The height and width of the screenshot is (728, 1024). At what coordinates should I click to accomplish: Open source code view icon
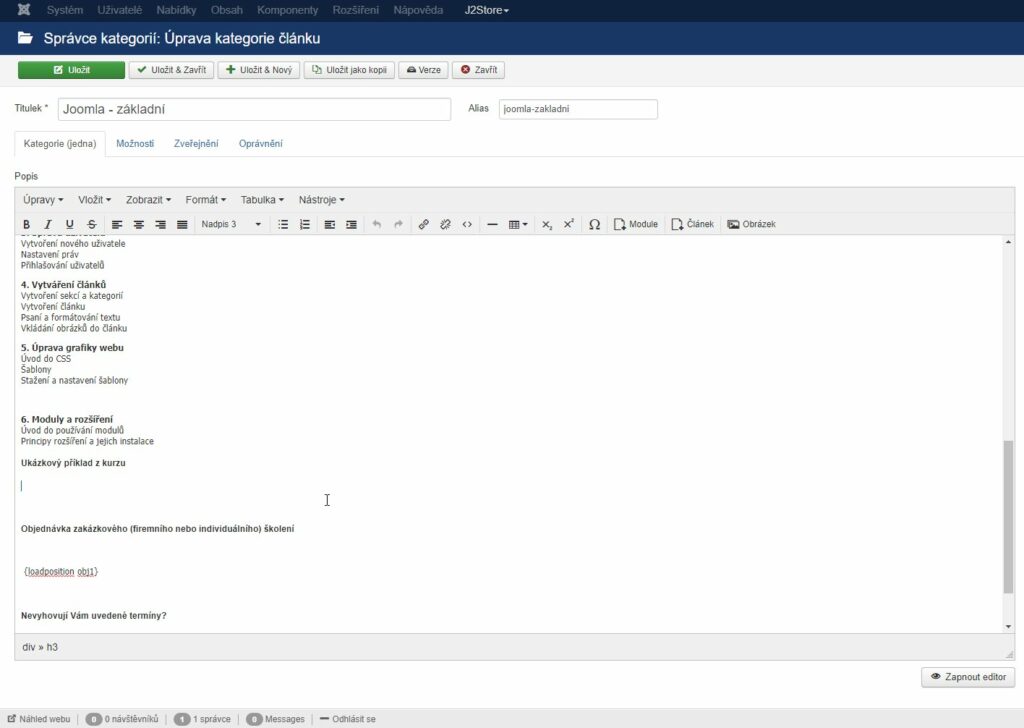(x=467, y=224)
